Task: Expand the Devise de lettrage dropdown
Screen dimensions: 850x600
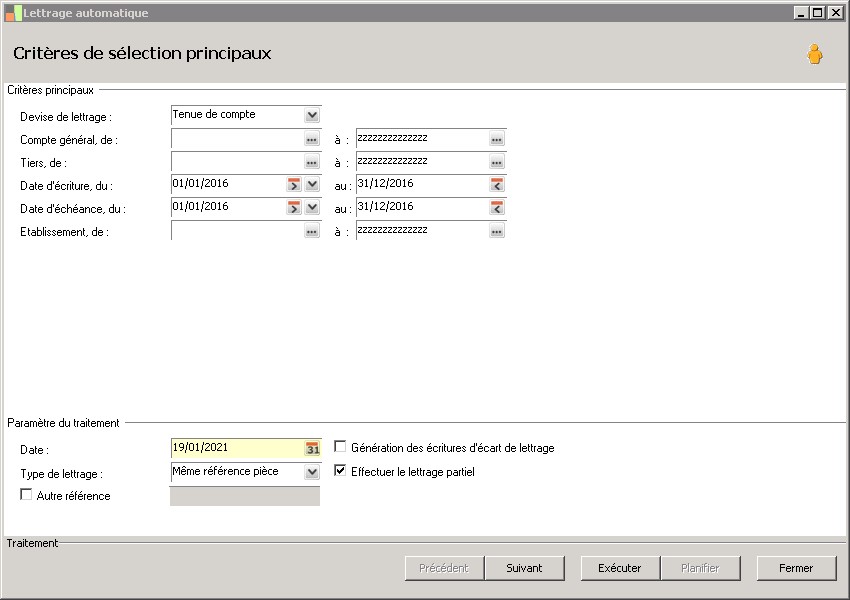Action: coord(312,116)
